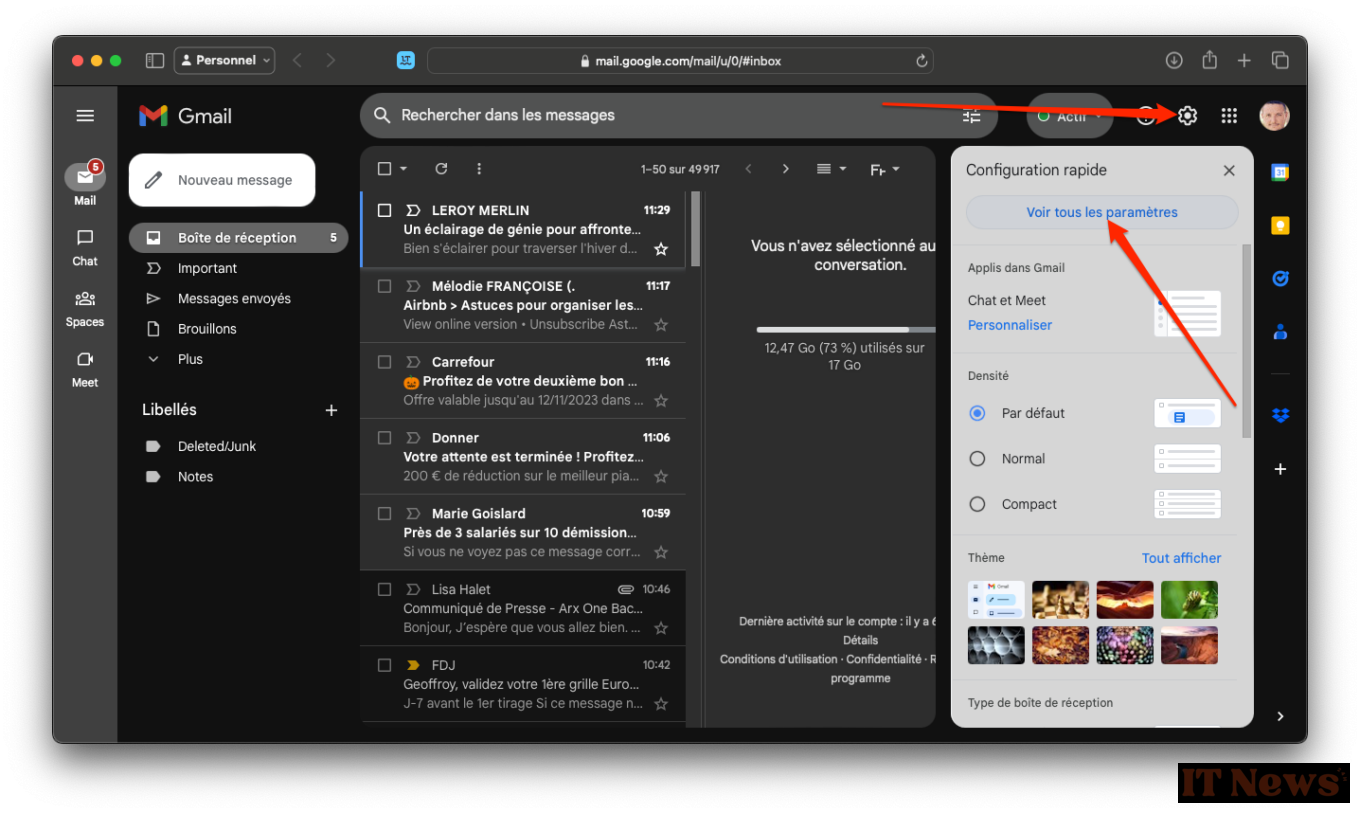The width and height of the screenshot is (1360, 813).
Task: Open Google Keep in side panel
Action: pyautogui.click(x=1280, y=226)
